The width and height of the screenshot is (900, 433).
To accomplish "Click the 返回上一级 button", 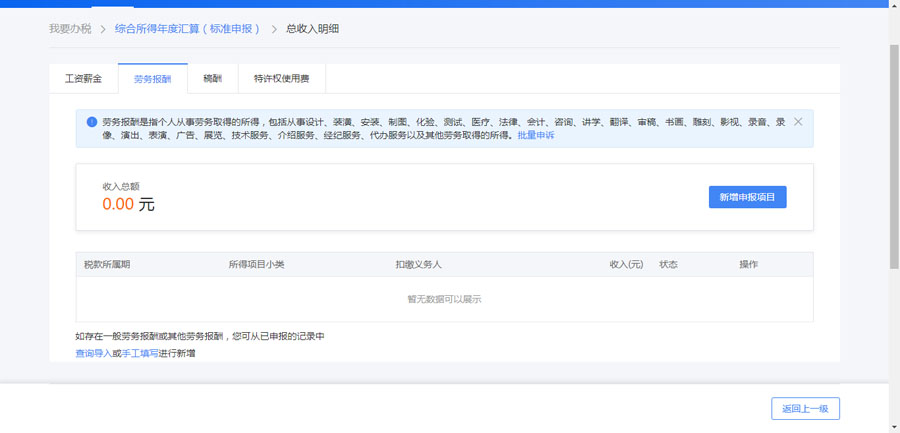I will tap(805, 408).
